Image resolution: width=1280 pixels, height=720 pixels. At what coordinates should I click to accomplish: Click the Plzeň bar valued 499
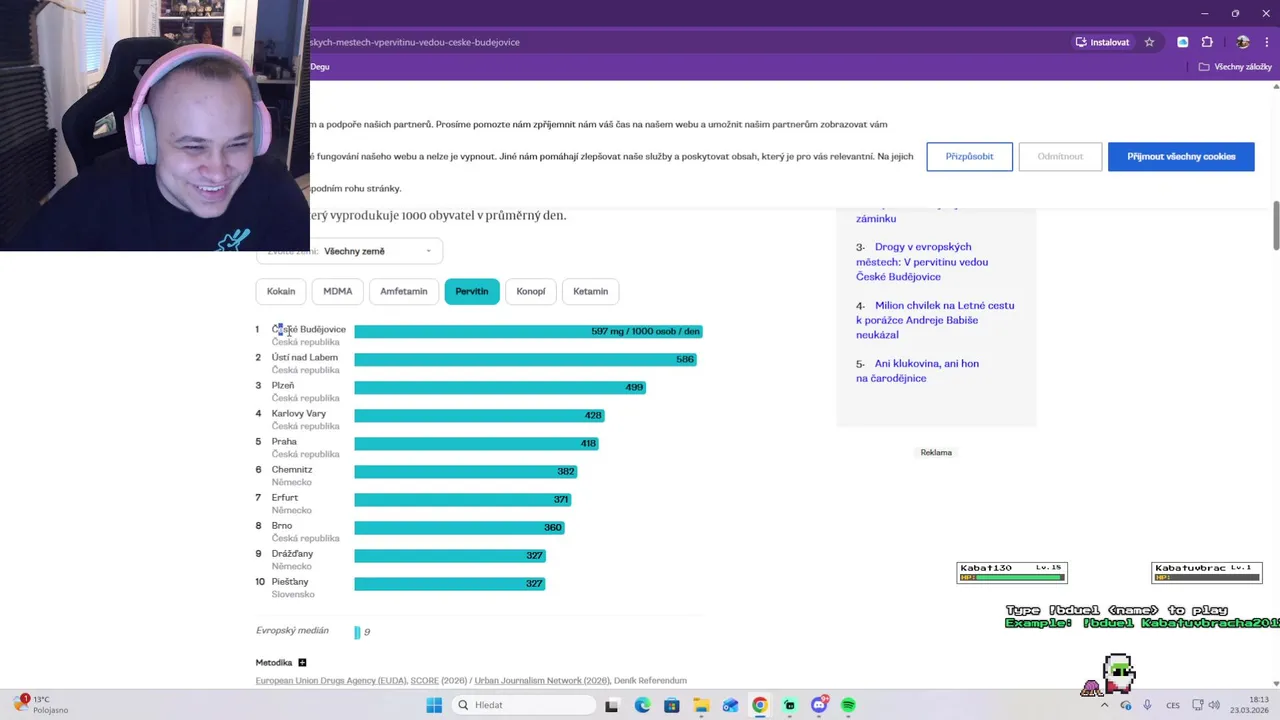tap(500, 387)
